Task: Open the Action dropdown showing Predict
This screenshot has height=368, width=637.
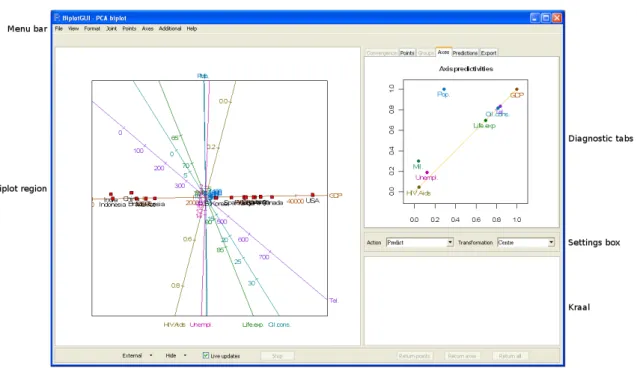Action: tap(420, 242)
